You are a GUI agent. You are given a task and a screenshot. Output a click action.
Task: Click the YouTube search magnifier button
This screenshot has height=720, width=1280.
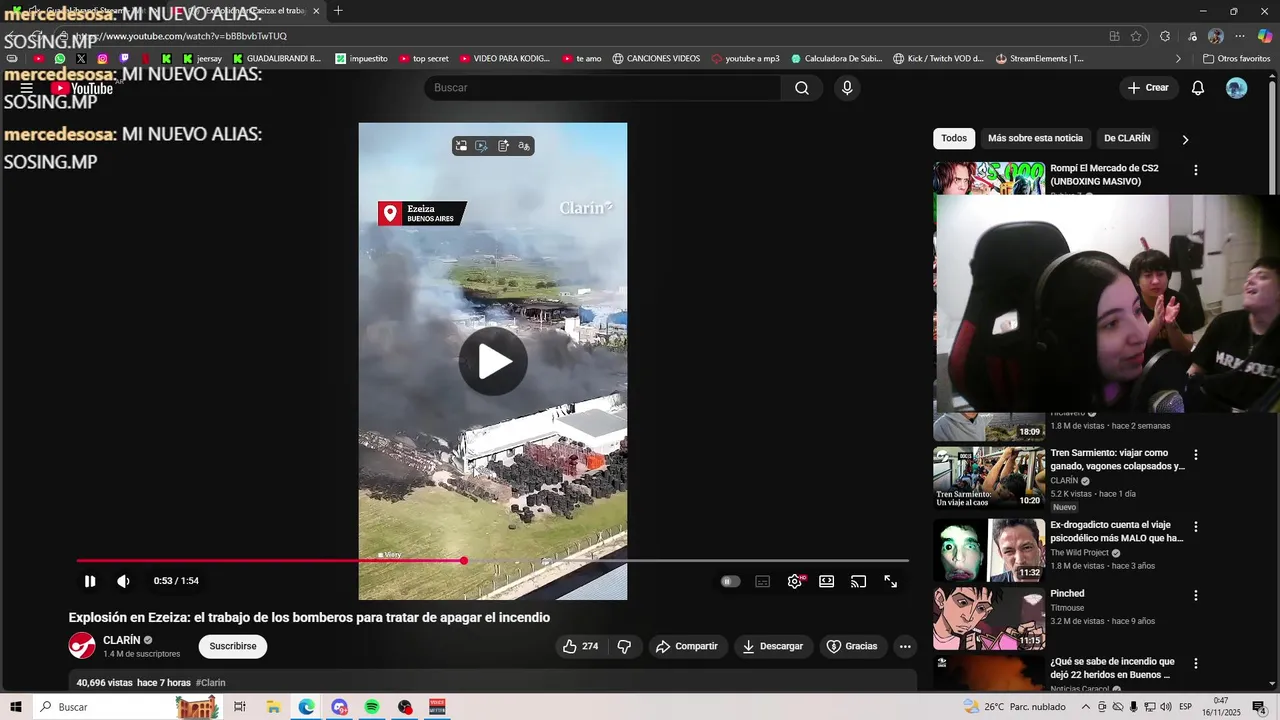pyautogui.click(x=802, y=88)
